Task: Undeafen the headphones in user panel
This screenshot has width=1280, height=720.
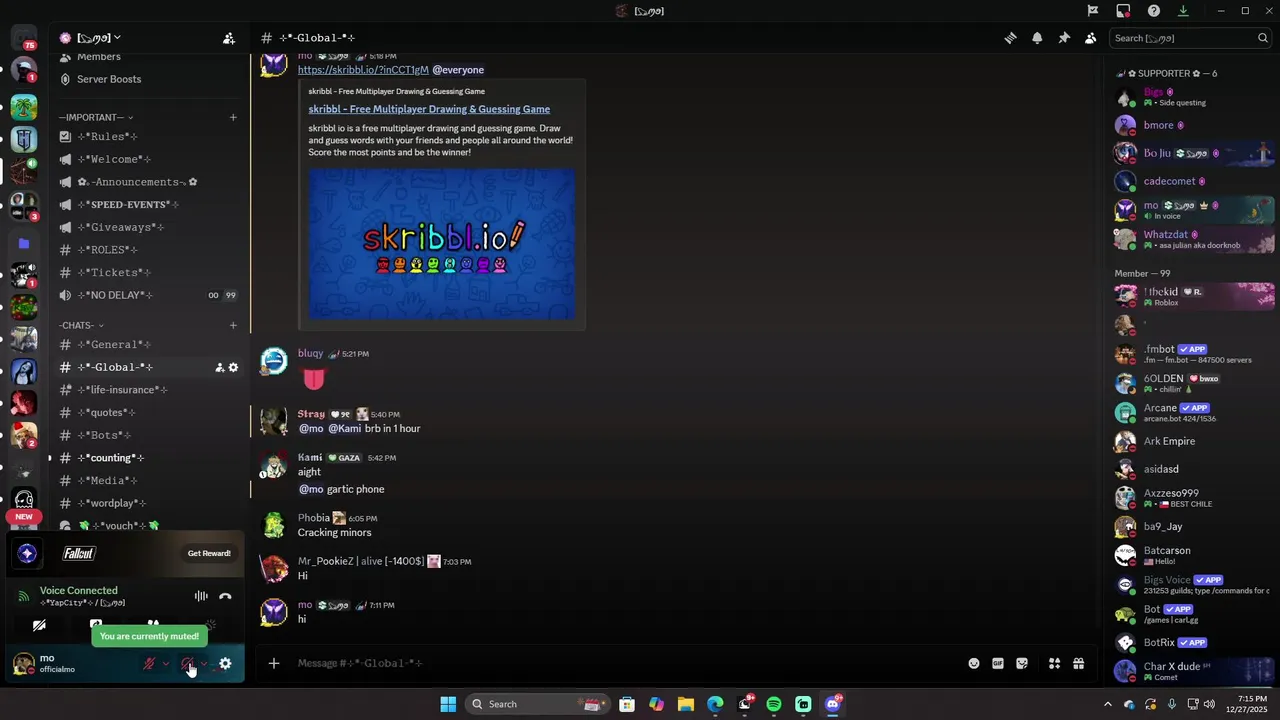Action: pyautogui.click(x=187, y=663)
